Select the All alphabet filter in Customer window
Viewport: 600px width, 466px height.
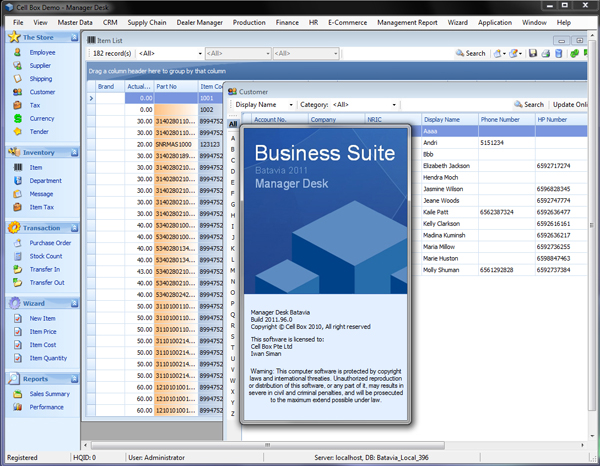pos(233,124)
